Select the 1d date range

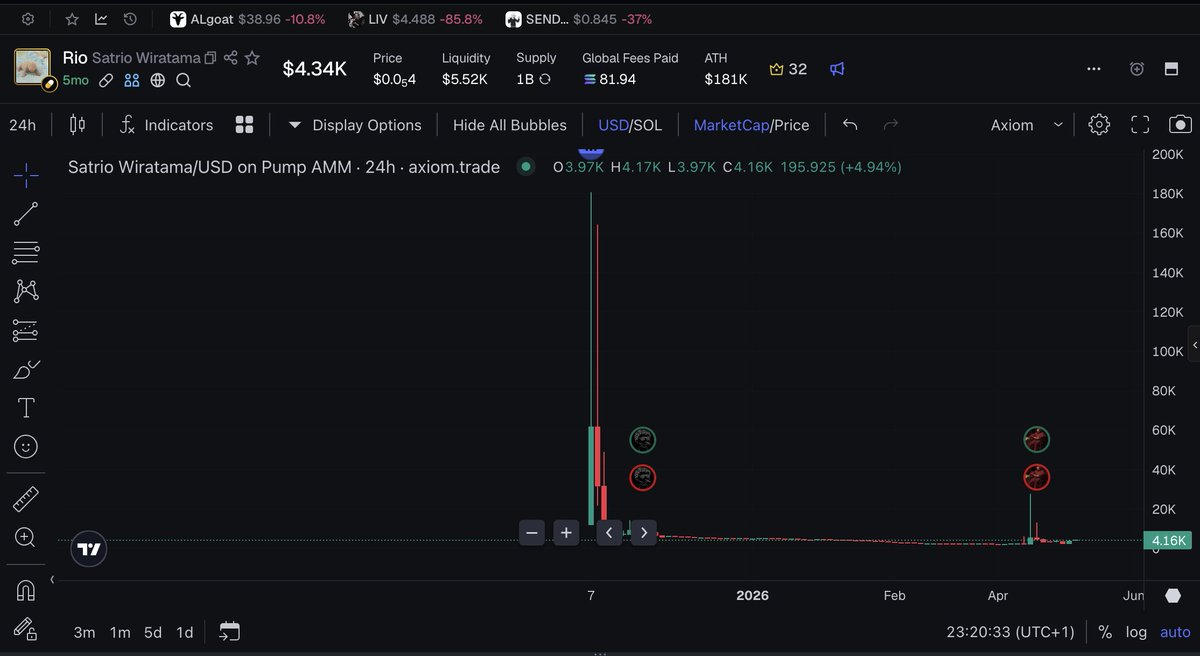185,632
